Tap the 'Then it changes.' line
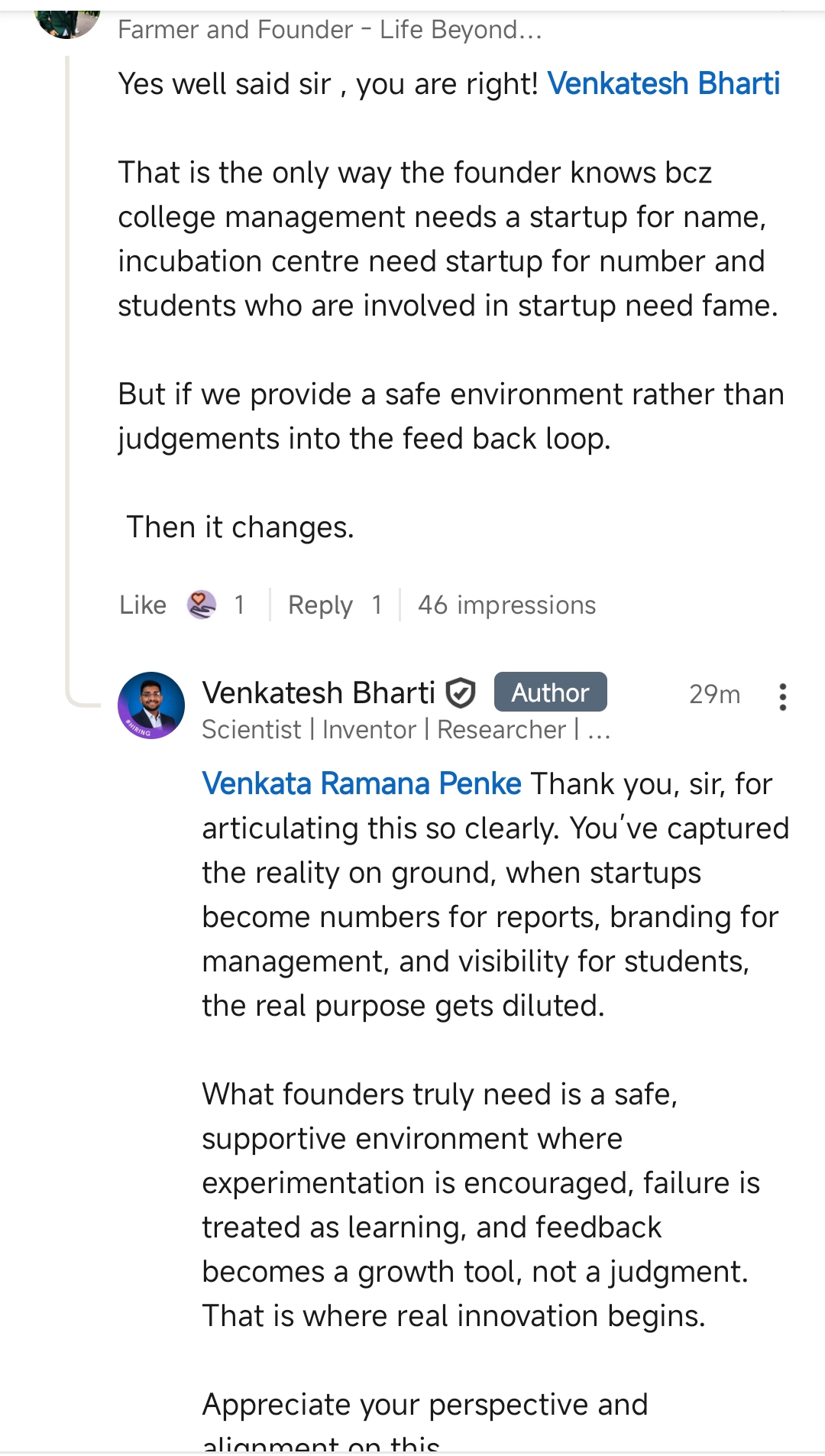This screenshot has width=825, height=1456. 240,527
